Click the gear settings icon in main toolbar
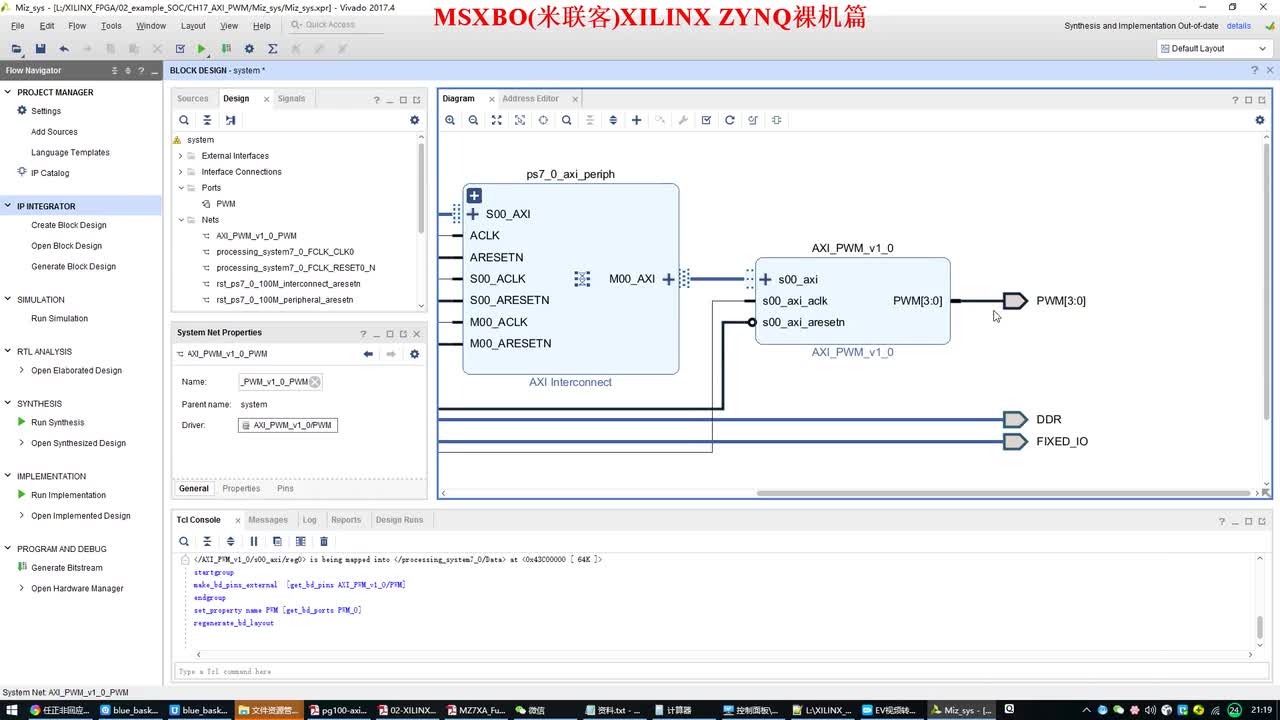Image resolution: width=1280 pixels, height=720 pixels. 249,48
